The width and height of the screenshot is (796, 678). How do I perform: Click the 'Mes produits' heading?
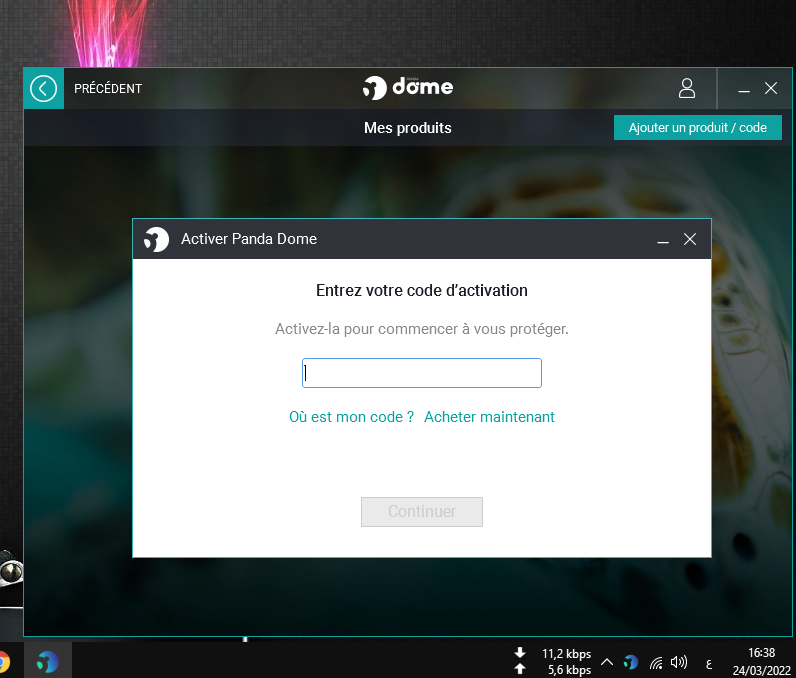[x=408, y=128]
